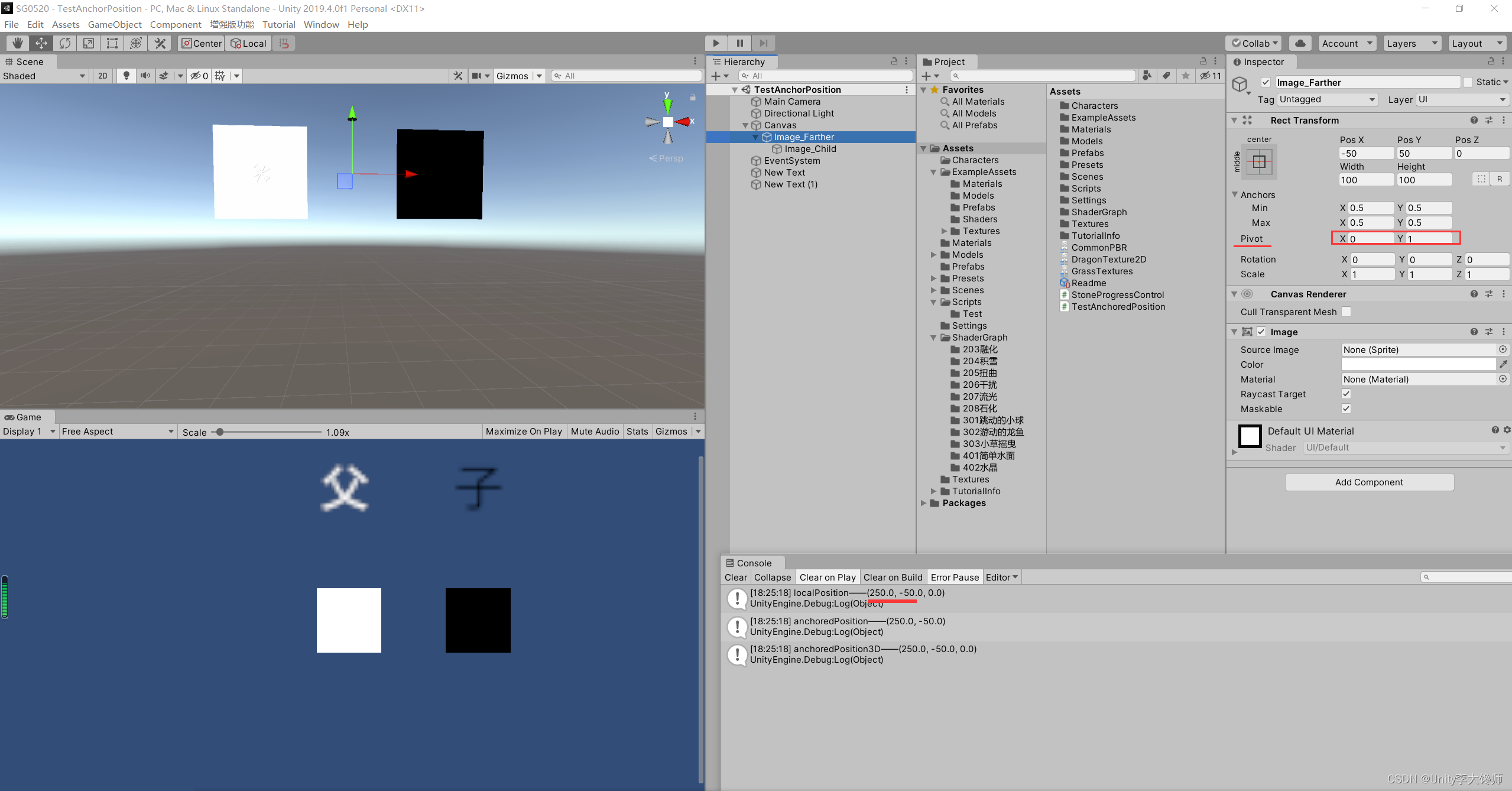
Task: Click the Color swatch in Image component
Action: tap(1415, 364)
